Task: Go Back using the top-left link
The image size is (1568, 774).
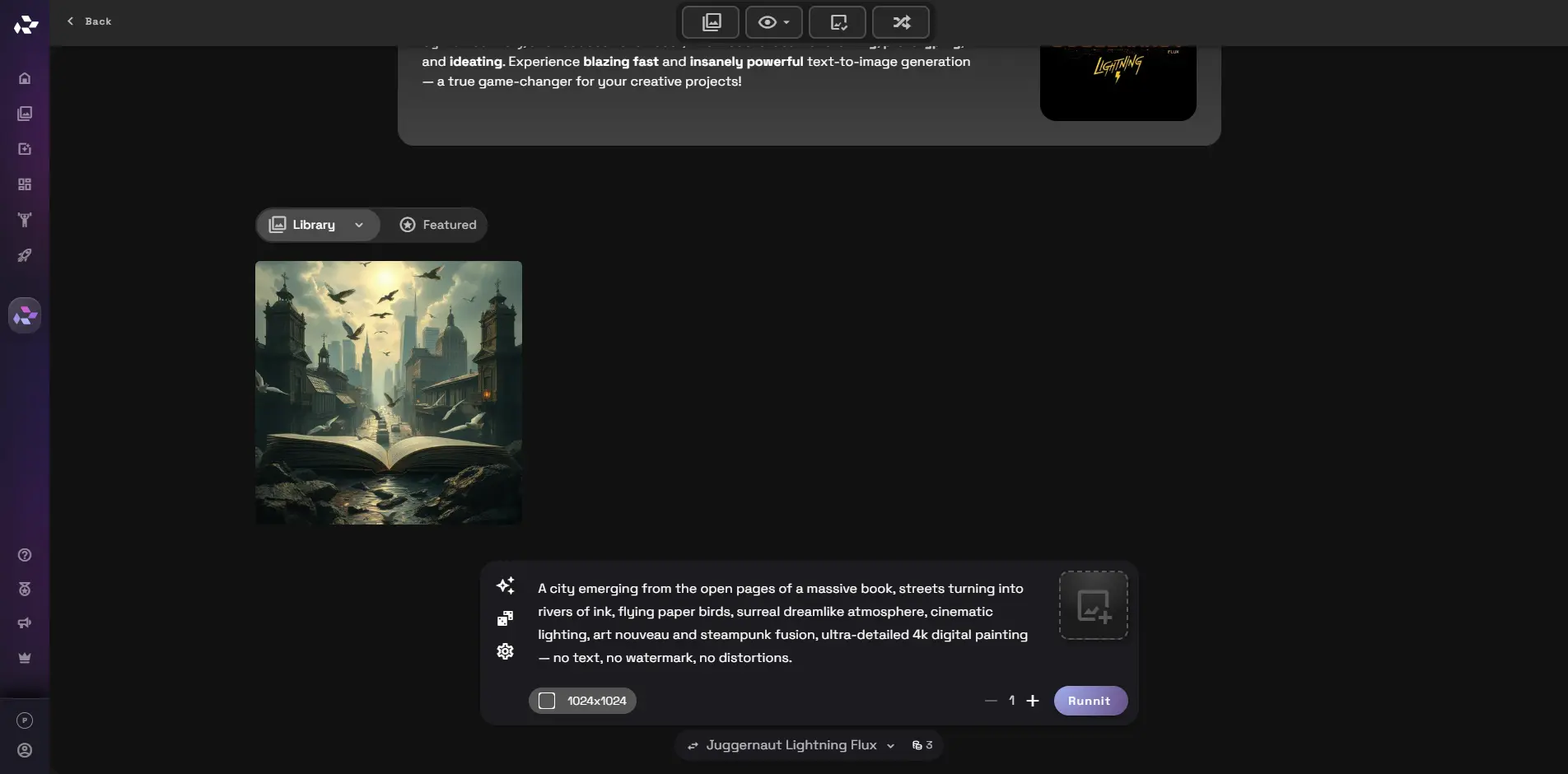Action: coord(89,21)
